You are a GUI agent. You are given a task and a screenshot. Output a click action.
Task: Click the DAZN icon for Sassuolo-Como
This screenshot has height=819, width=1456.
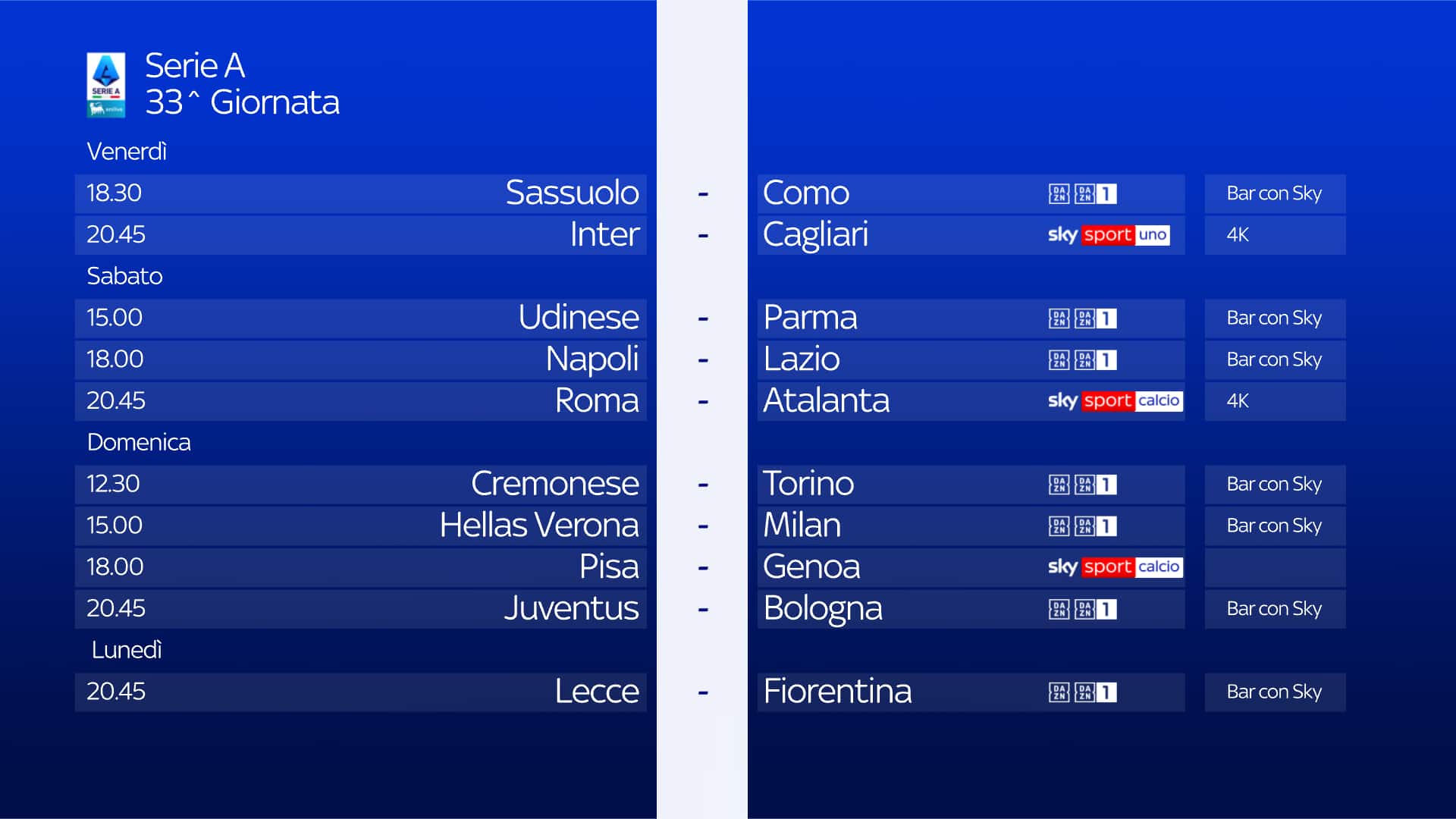[x=1059, y=194]
